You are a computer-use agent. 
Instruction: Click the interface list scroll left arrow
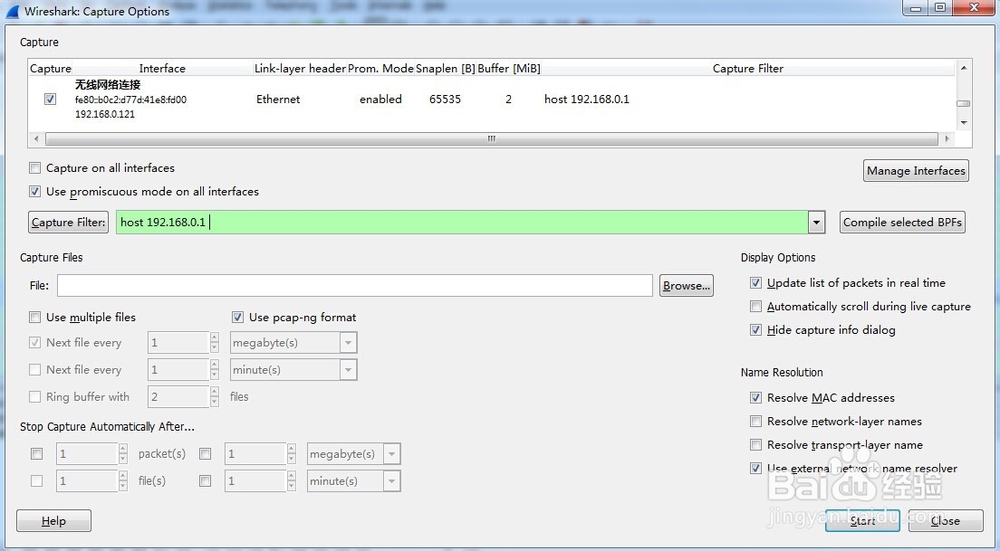[x=36, y=138]
